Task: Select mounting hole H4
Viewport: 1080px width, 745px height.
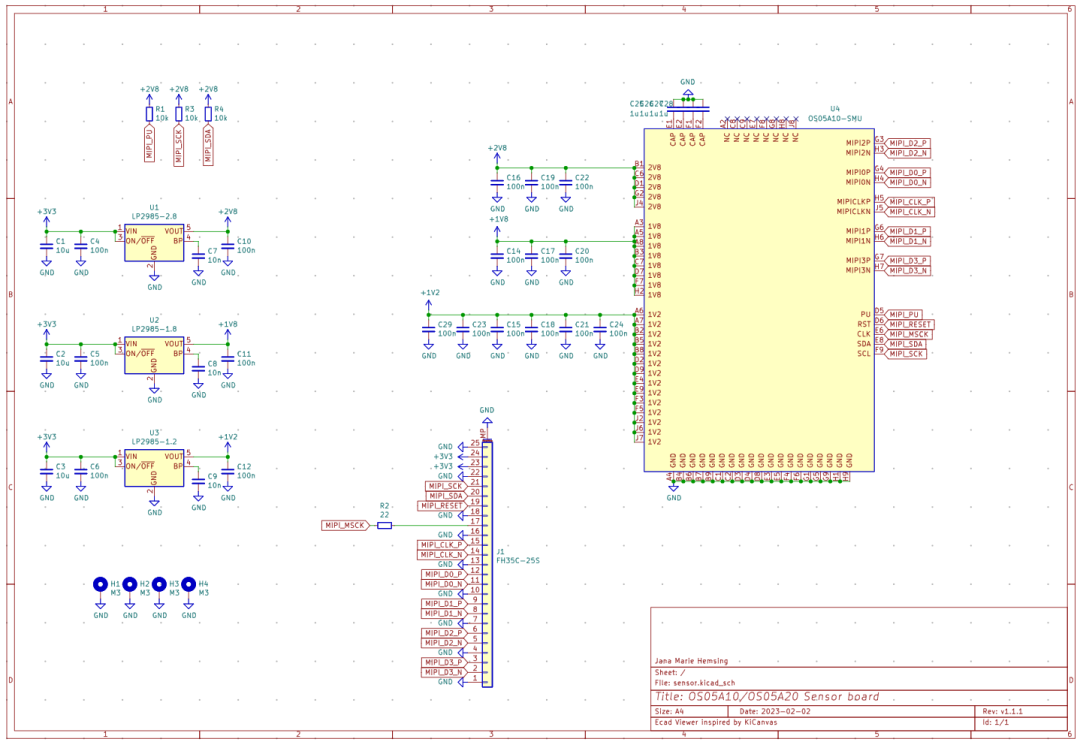Action: tap(189, 584)
